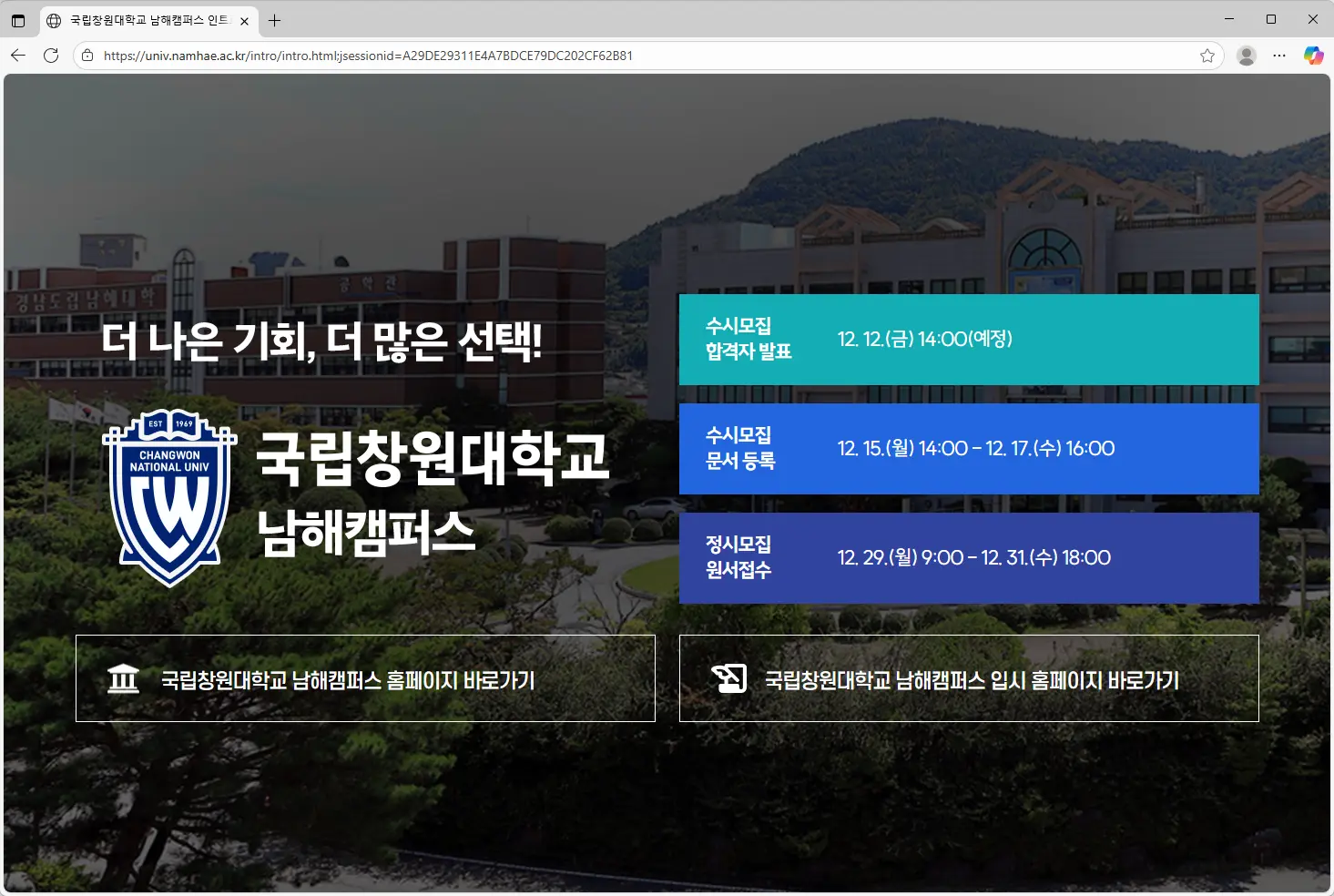Open the 남해캠퍼스 홈페이지 바로가기 link
Screen dimensions: 1334x896
point(365,678)
